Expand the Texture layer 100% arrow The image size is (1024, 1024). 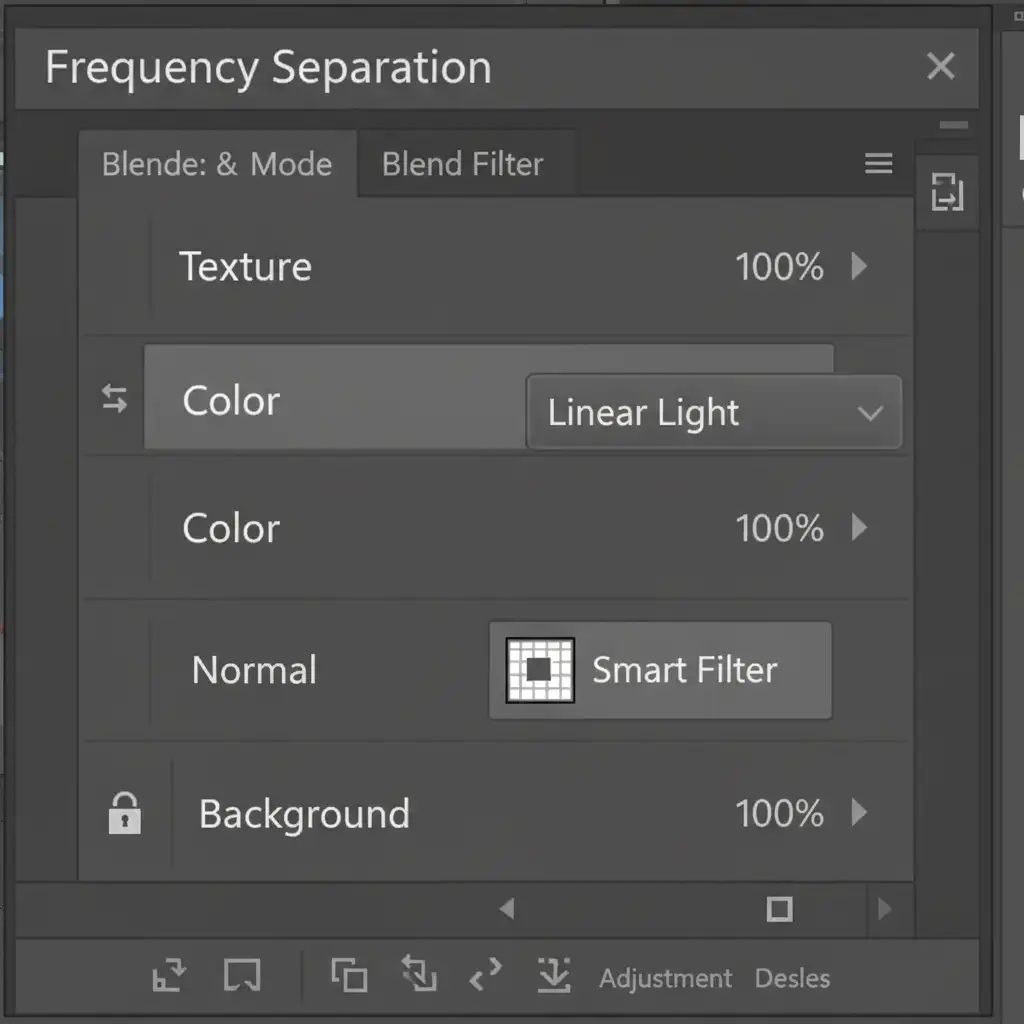coord(858,266)
